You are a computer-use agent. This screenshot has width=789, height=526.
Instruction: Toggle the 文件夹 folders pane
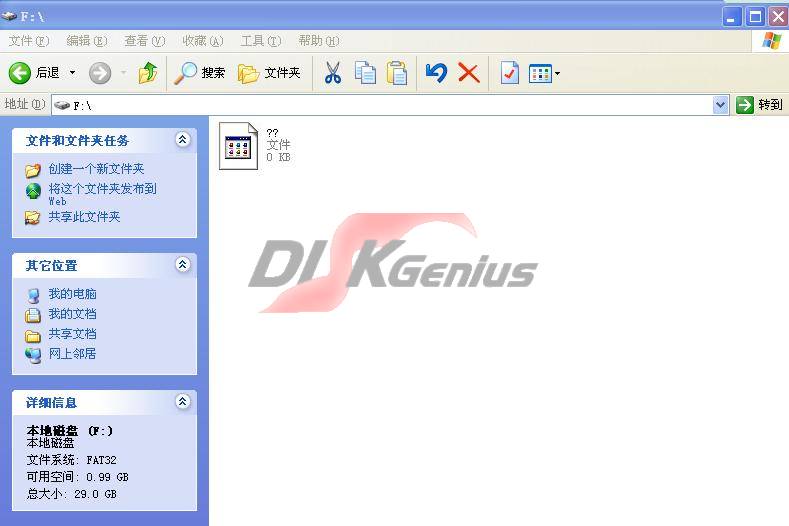269,73
